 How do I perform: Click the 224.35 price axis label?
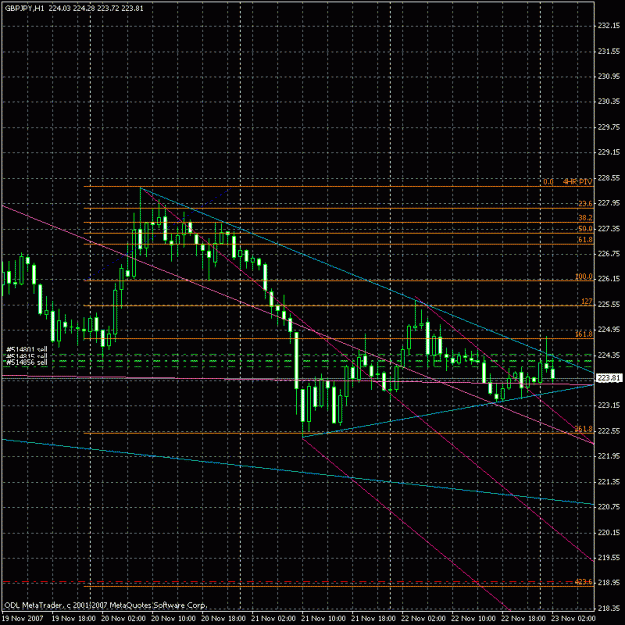coord(609,355)
